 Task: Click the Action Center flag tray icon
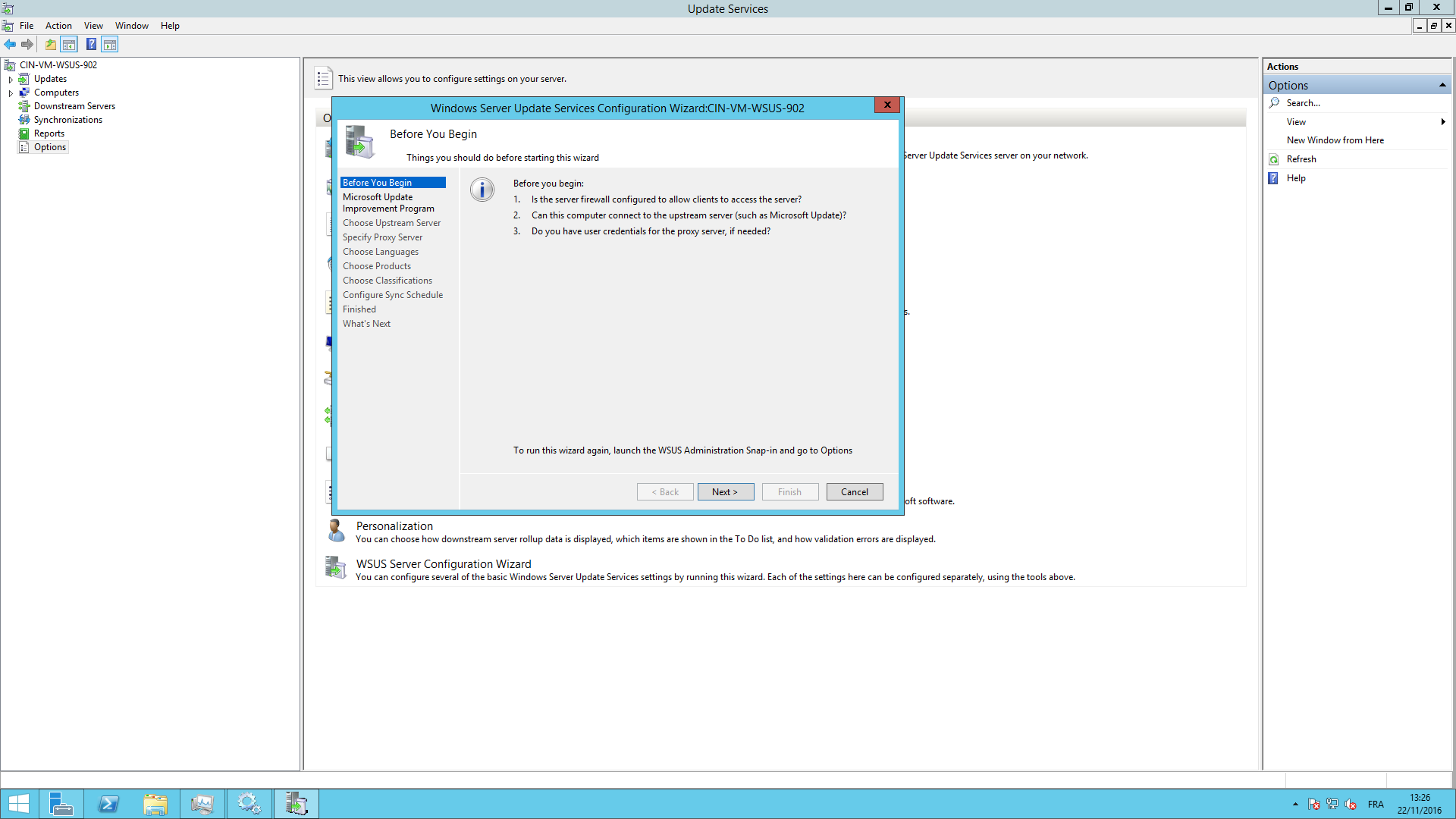(1314, 805)
